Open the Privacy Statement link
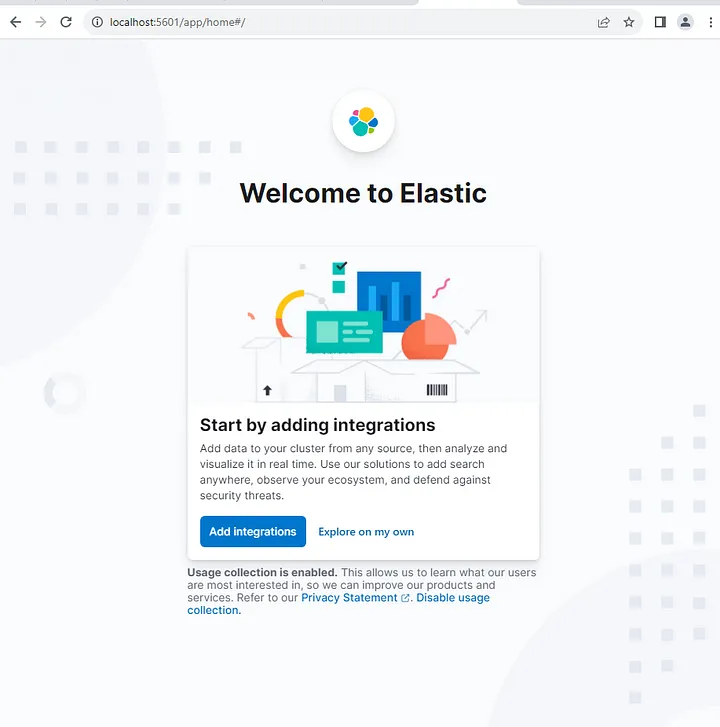Image resolution: width=720 pixels, height=727 pixels. [349, 598]
